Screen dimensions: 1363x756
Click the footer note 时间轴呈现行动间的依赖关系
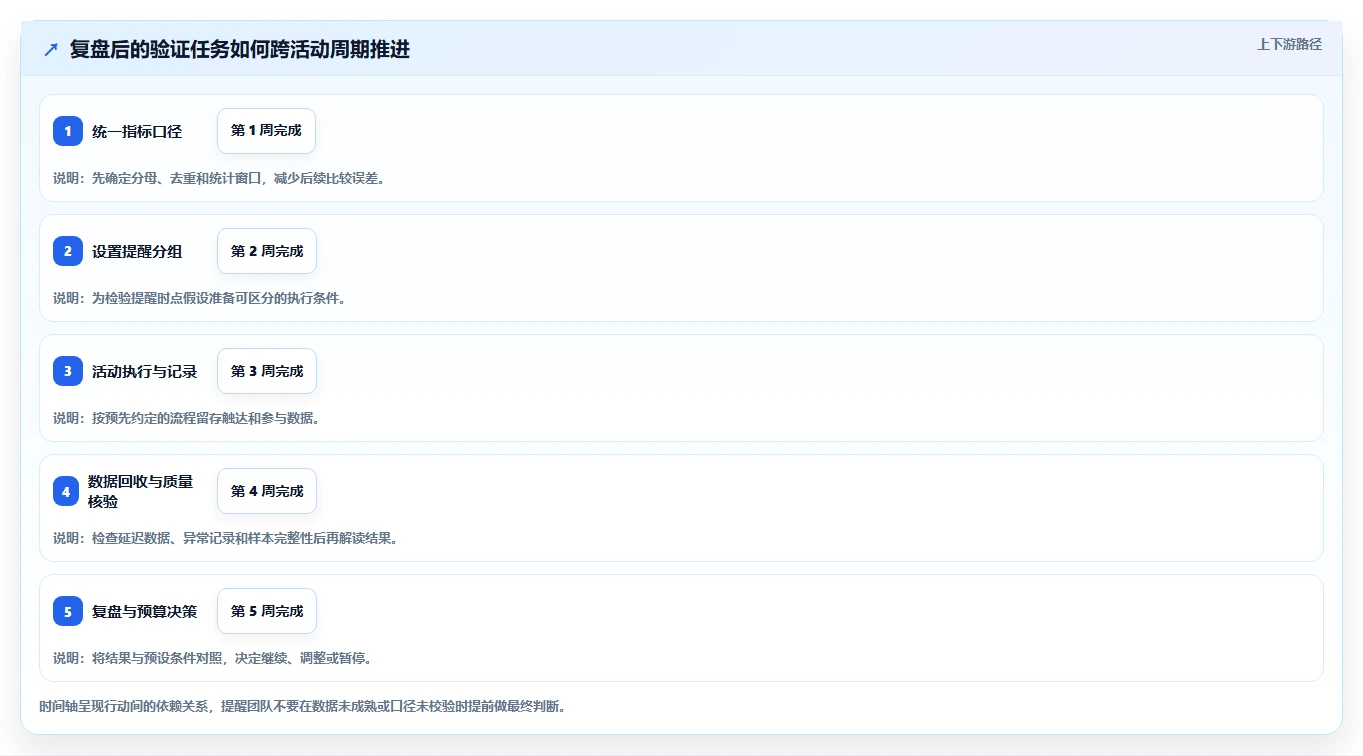[126, 706]
